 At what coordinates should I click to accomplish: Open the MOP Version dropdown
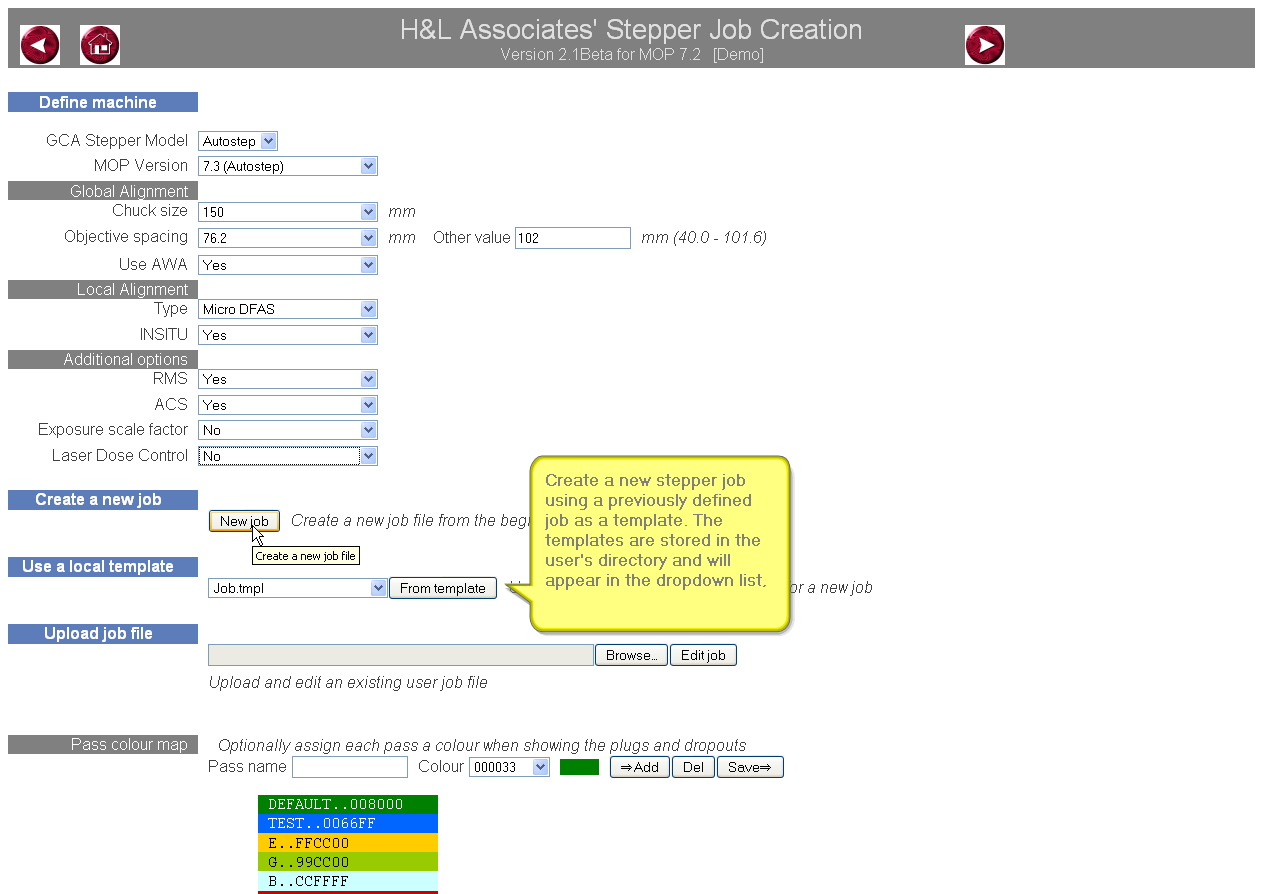point(288,166)
